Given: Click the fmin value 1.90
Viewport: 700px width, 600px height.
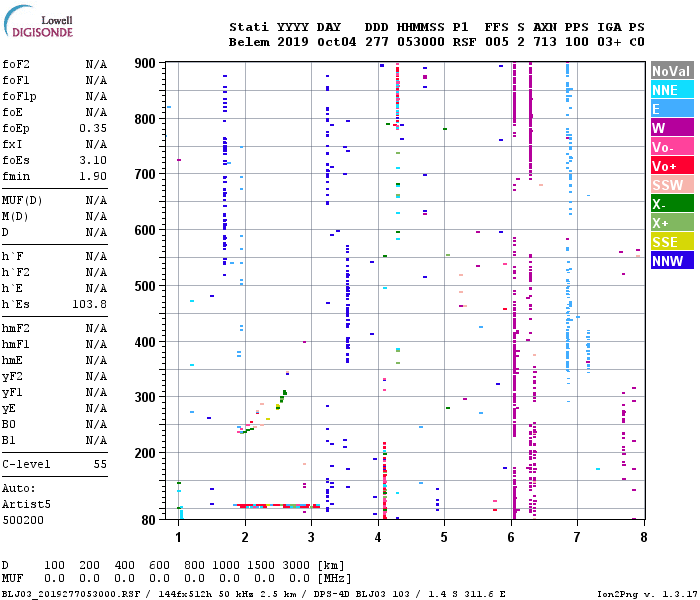Looking at the screenshot, I should tap(93, 176).
